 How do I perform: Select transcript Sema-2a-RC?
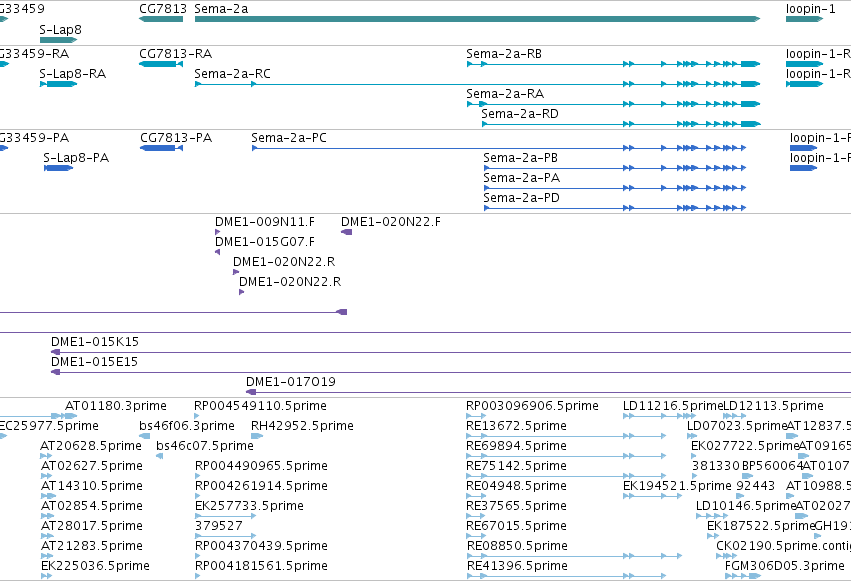477,84
